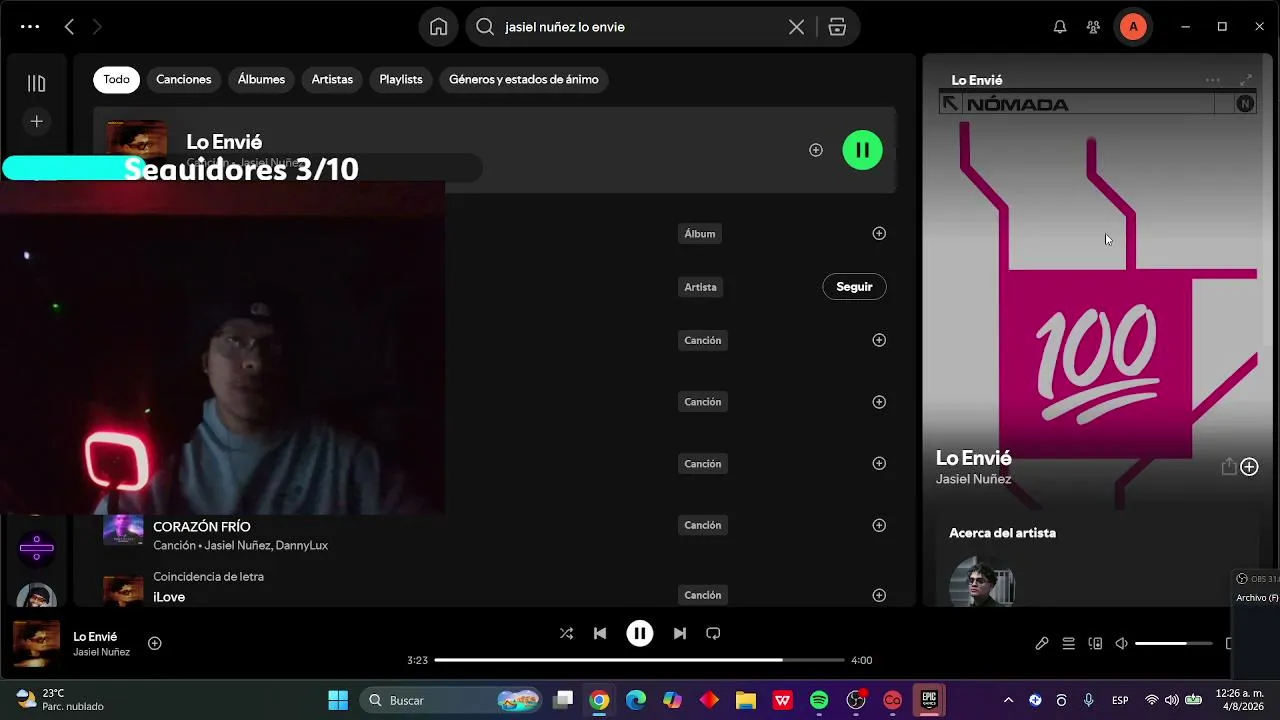
Task: Clear the search field text
Action: tap(796, 27)
